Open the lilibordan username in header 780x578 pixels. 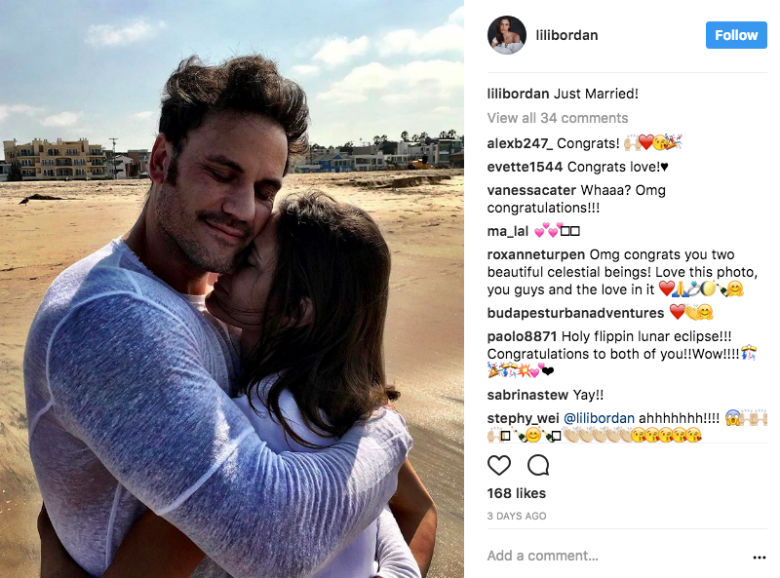tap(567, 35)
